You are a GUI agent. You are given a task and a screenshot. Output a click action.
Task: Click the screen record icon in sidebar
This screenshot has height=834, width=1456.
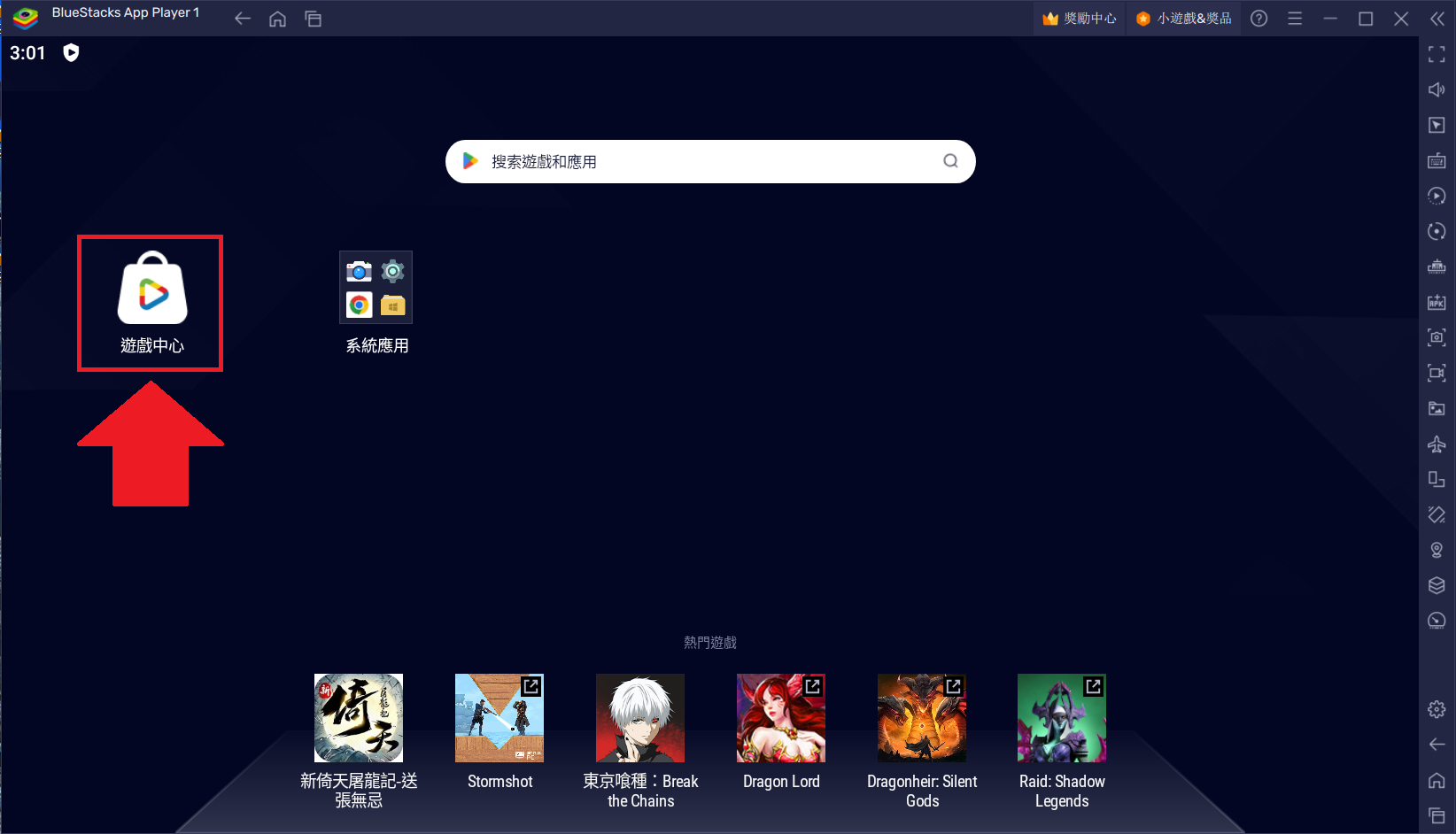(x=1437, y=373)
